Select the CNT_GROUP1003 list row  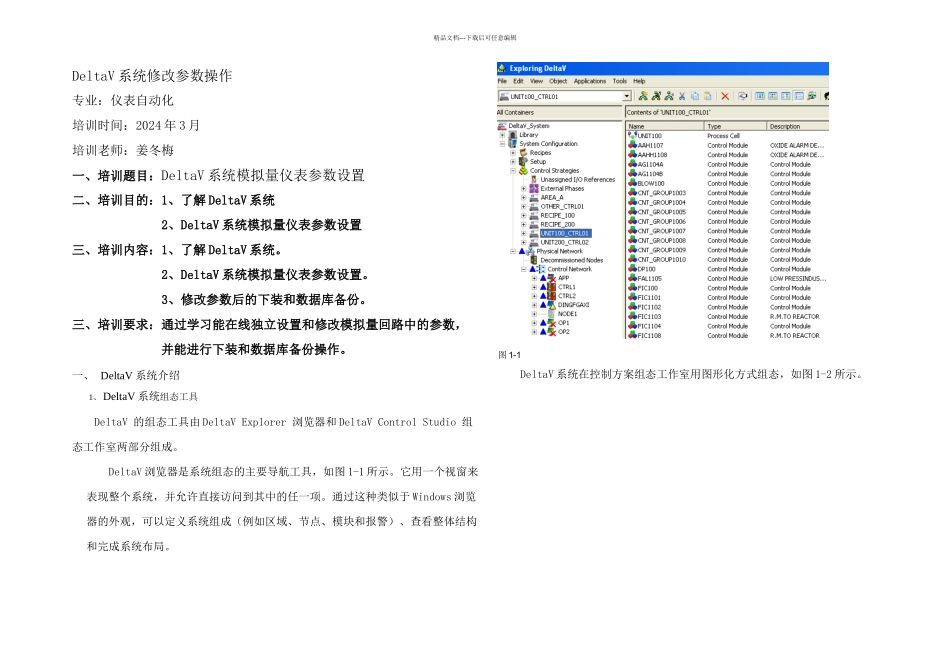pyautogui.click(x=727, y=193)
